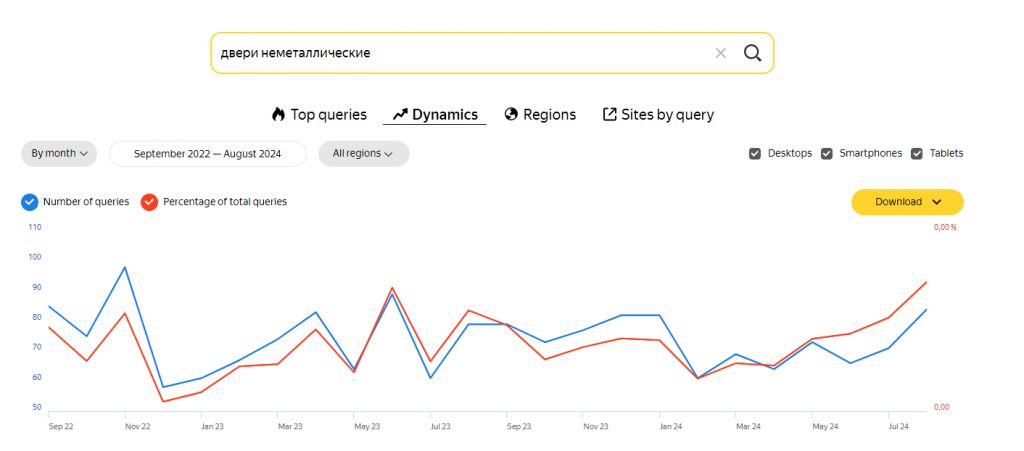Uncheck the Desktops checkbox
The width and height of the screenshot is (1024, 451).
(755, 154)
